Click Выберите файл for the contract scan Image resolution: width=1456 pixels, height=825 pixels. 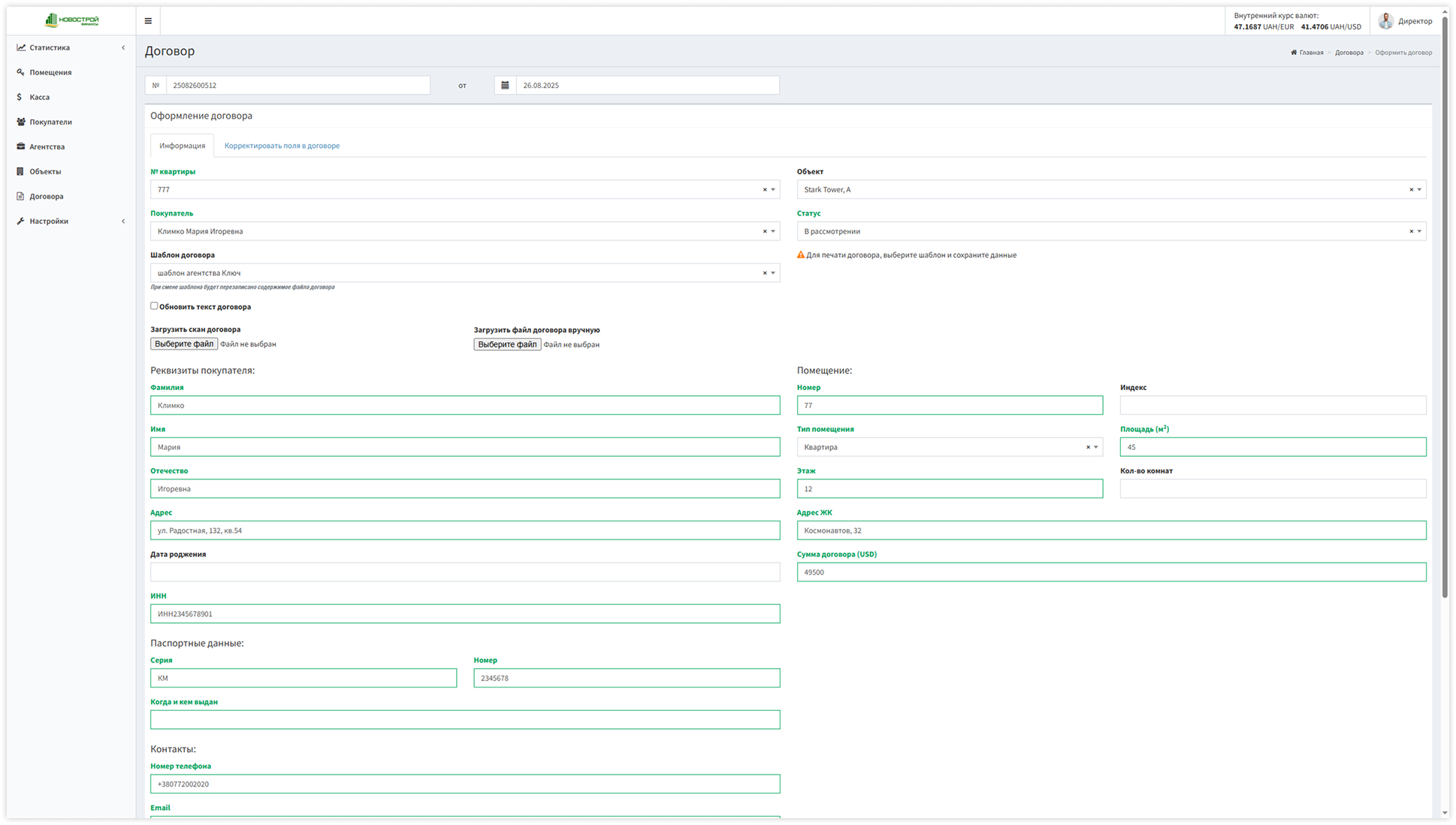183,343
